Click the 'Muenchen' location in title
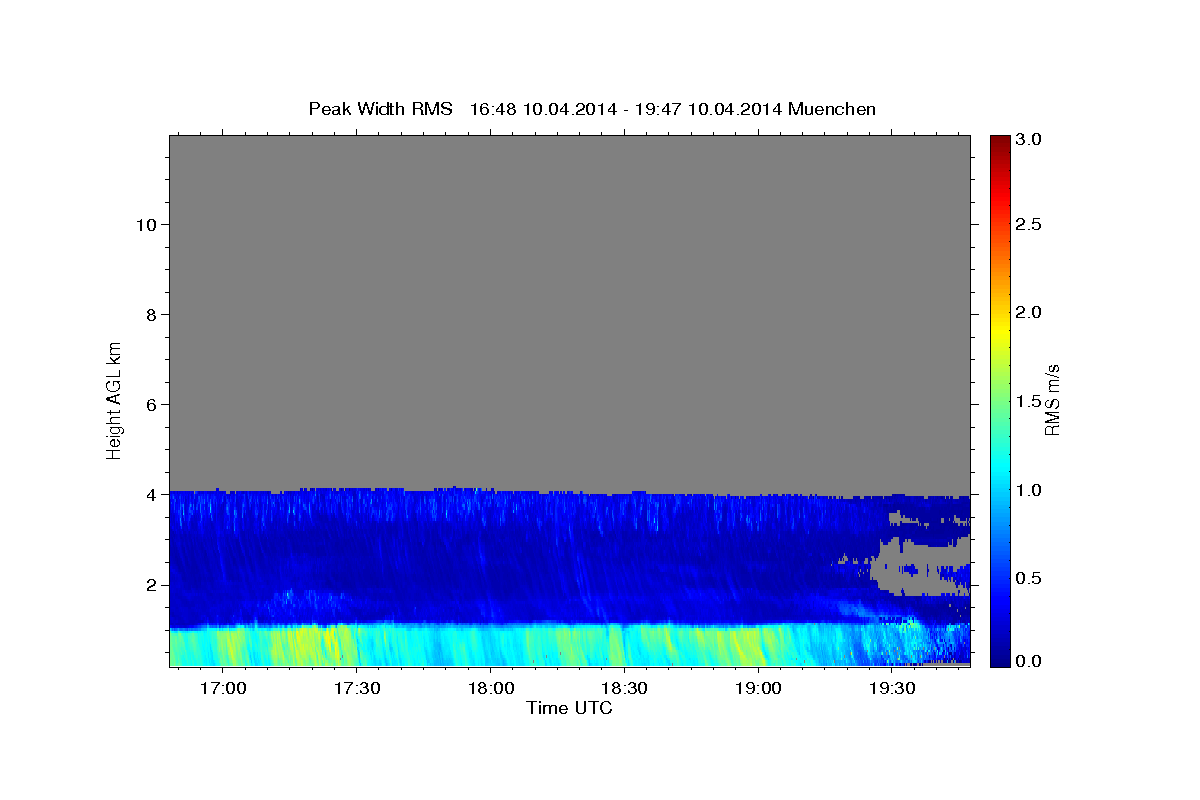This screenshot has width=1200, height=800. (x=832, y=109)
